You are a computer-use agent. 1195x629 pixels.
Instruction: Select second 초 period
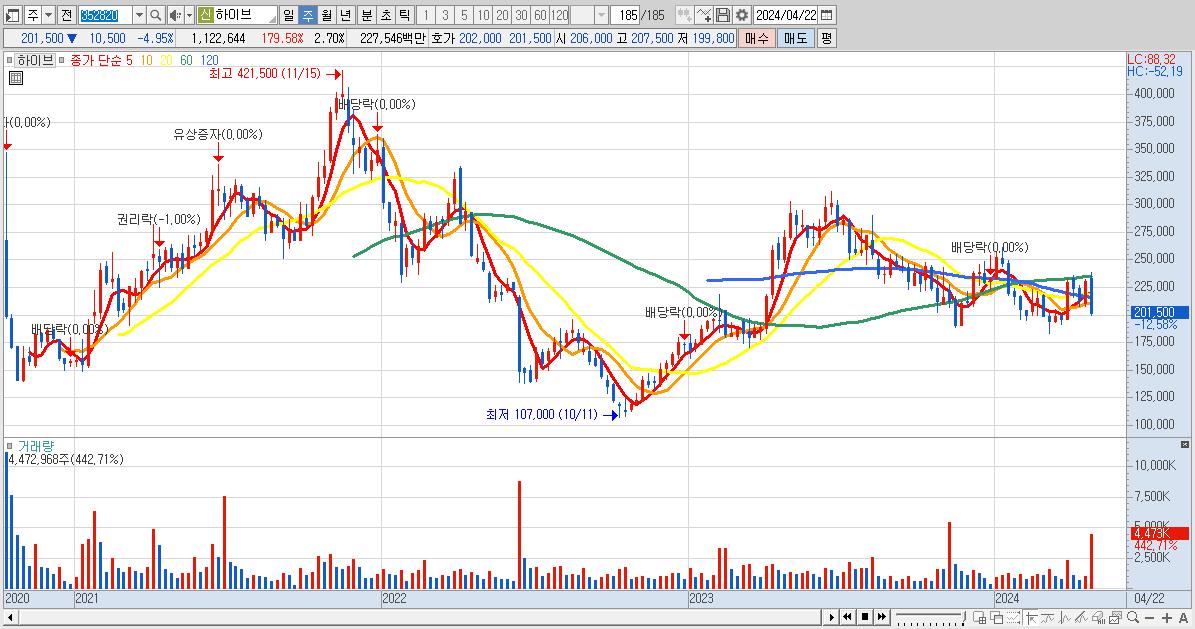click(x=386, y=14)
